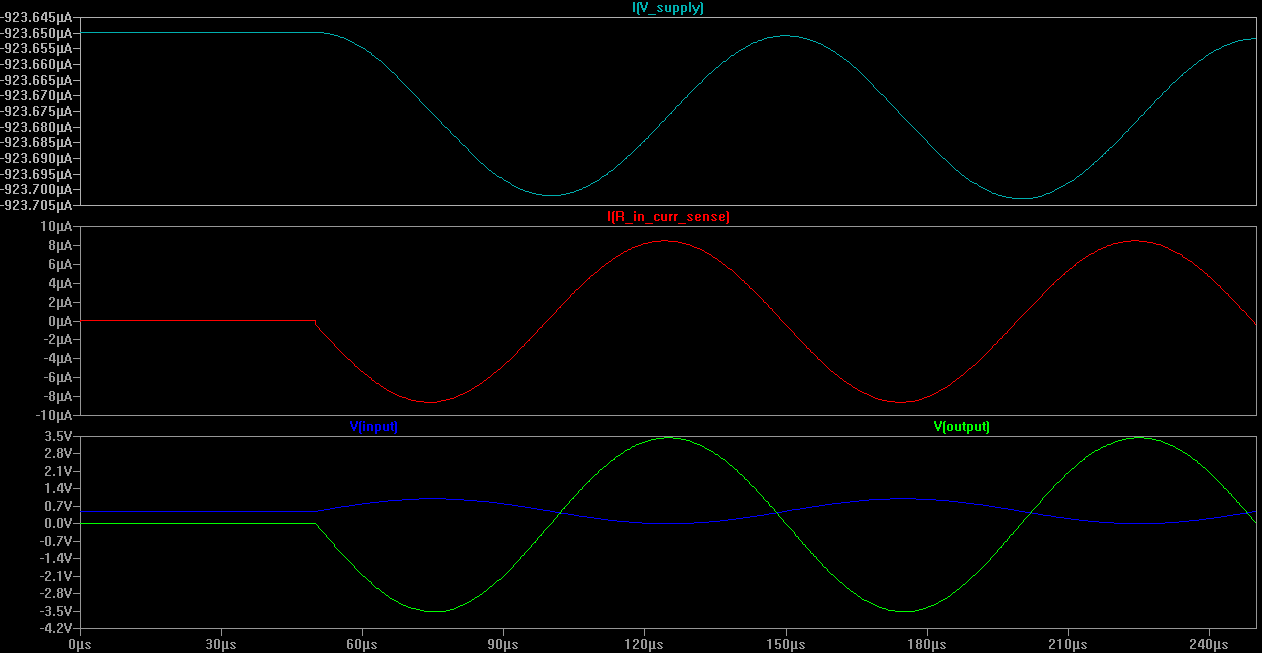
Task: Click the -923.645µA axis label
Action: coord(37,17)
